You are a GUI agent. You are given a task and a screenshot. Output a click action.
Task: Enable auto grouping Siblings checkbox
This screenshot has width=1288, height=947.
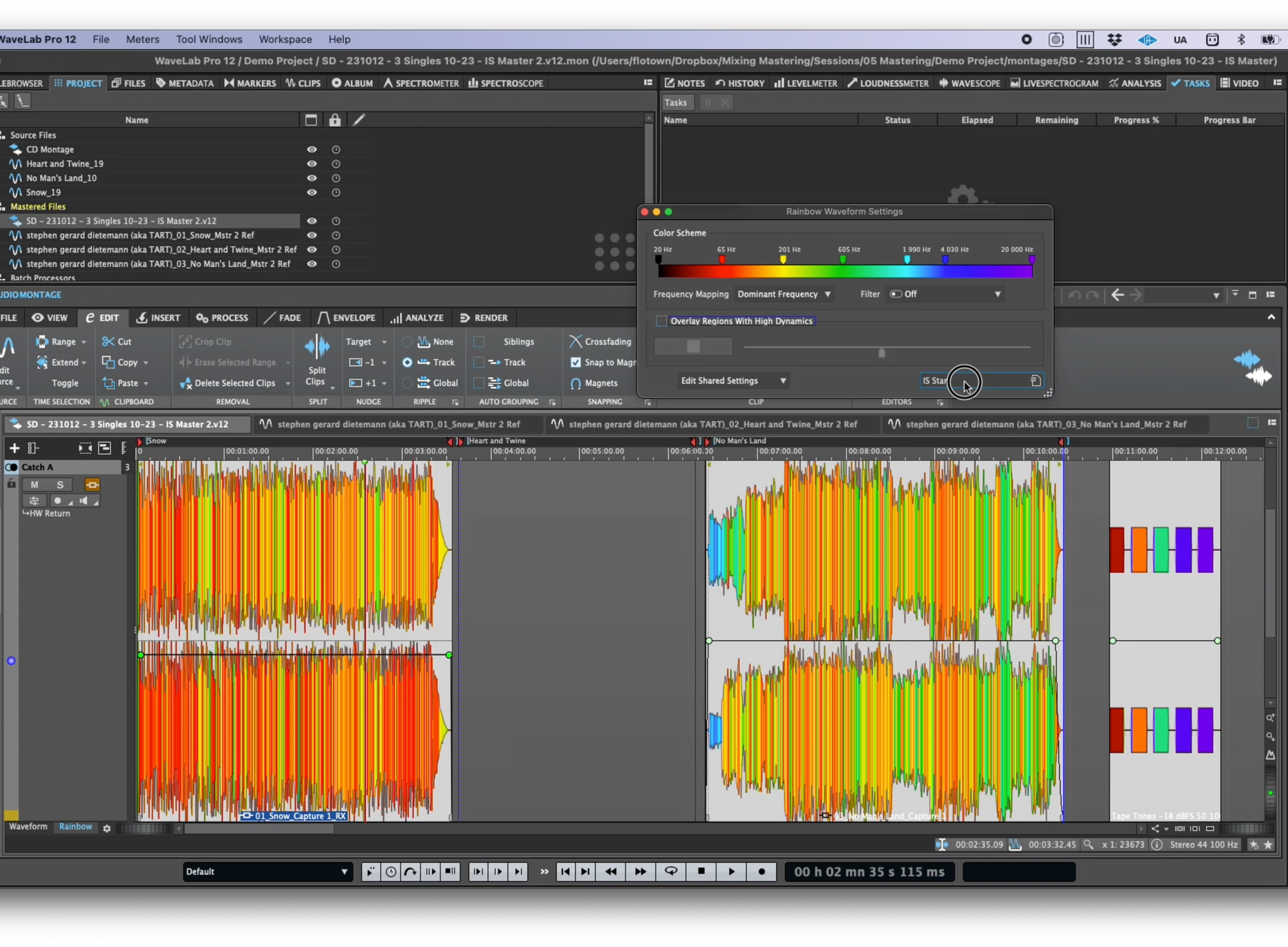[478, 342]
